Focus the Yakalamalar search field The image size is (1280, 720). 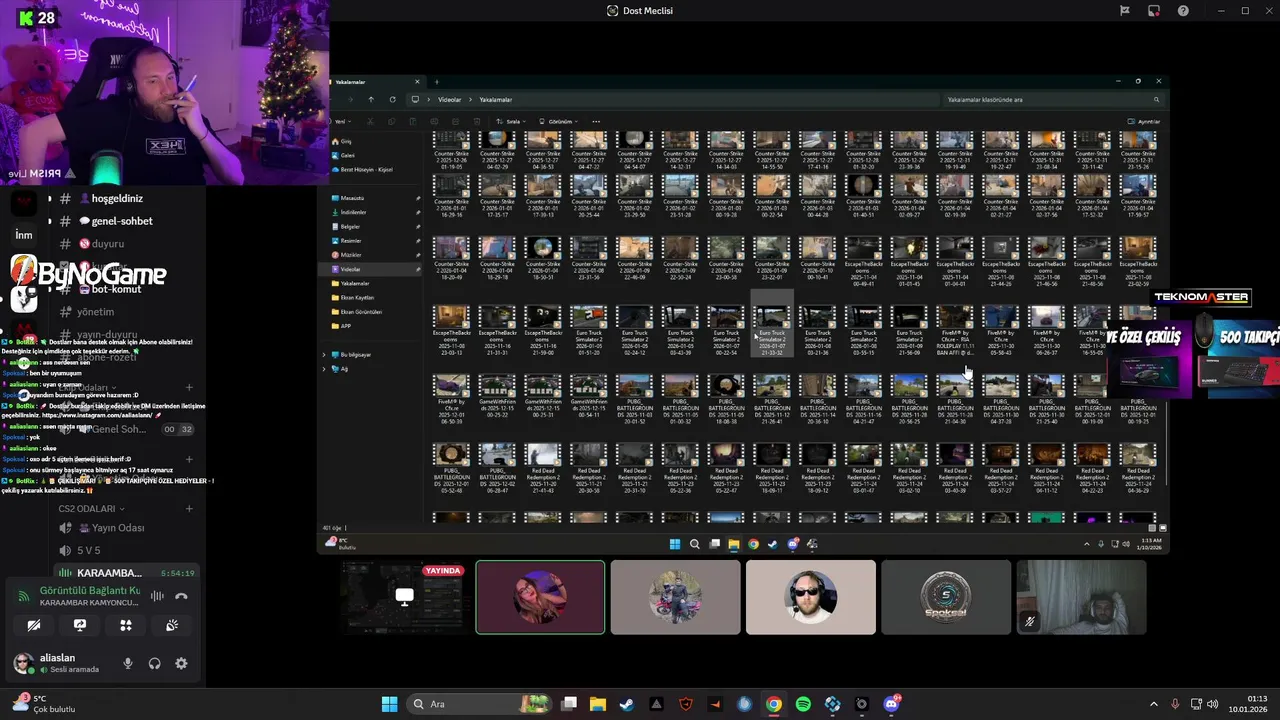1053,100
